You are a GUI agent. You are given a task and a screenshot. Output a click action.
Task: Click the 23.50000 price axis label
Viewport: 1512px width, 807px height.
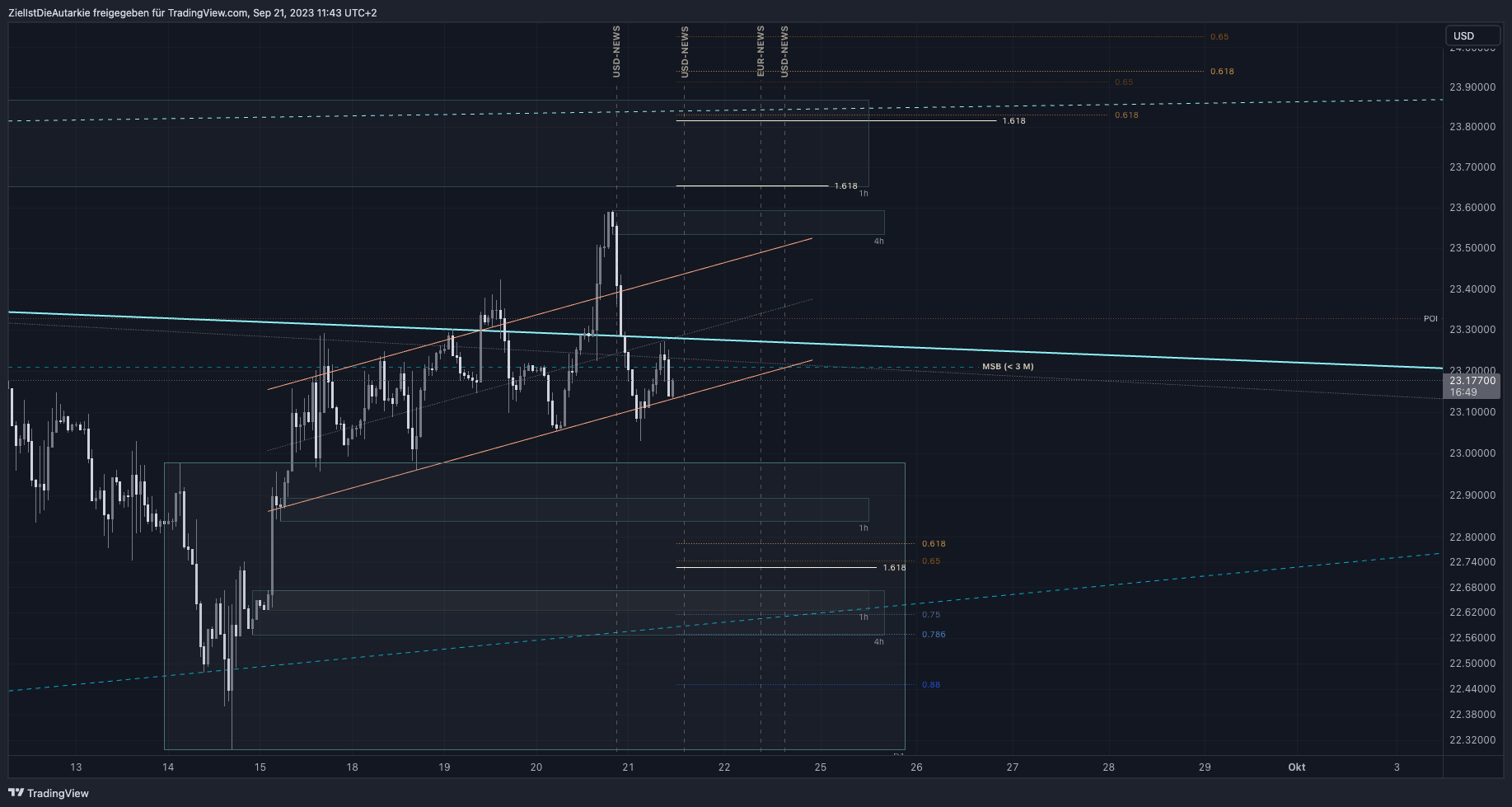tap(1472, 247)
